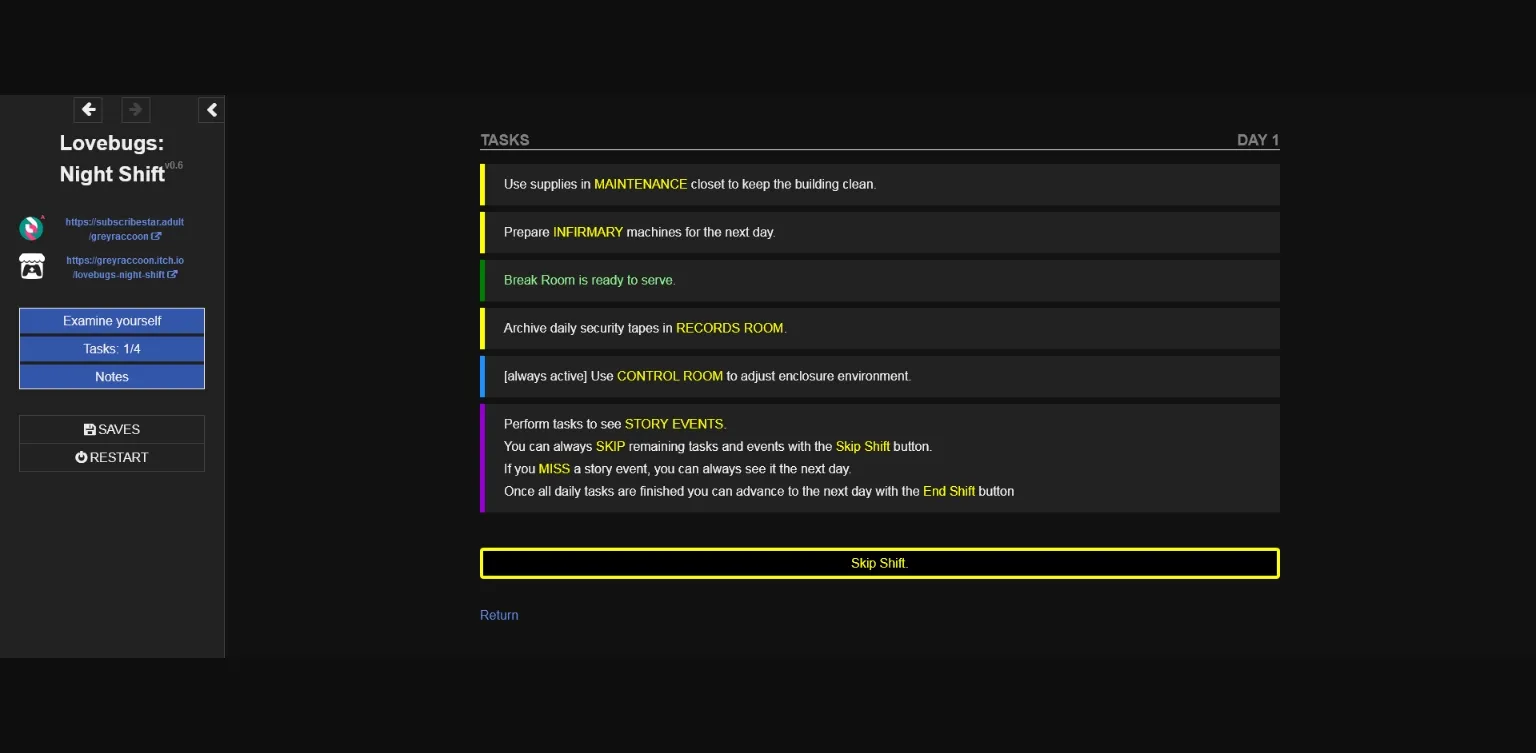Click the floppy disk icon on SAVES
Viewport: 1536px width, 753px height.
89,428
